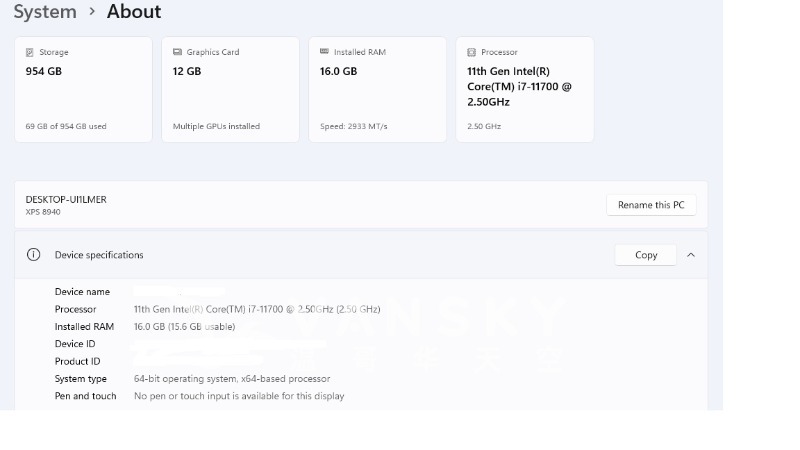Click the Installed RAM icon
The width and height of the screenshot is (800, 450).
(324, 51)
